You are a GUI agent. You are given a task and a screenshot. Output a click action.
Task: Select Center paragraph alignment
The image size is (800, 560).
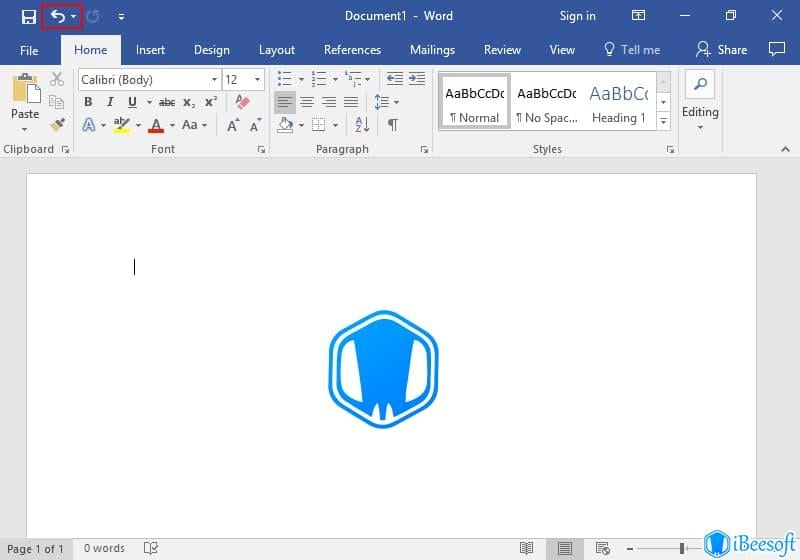307,102
